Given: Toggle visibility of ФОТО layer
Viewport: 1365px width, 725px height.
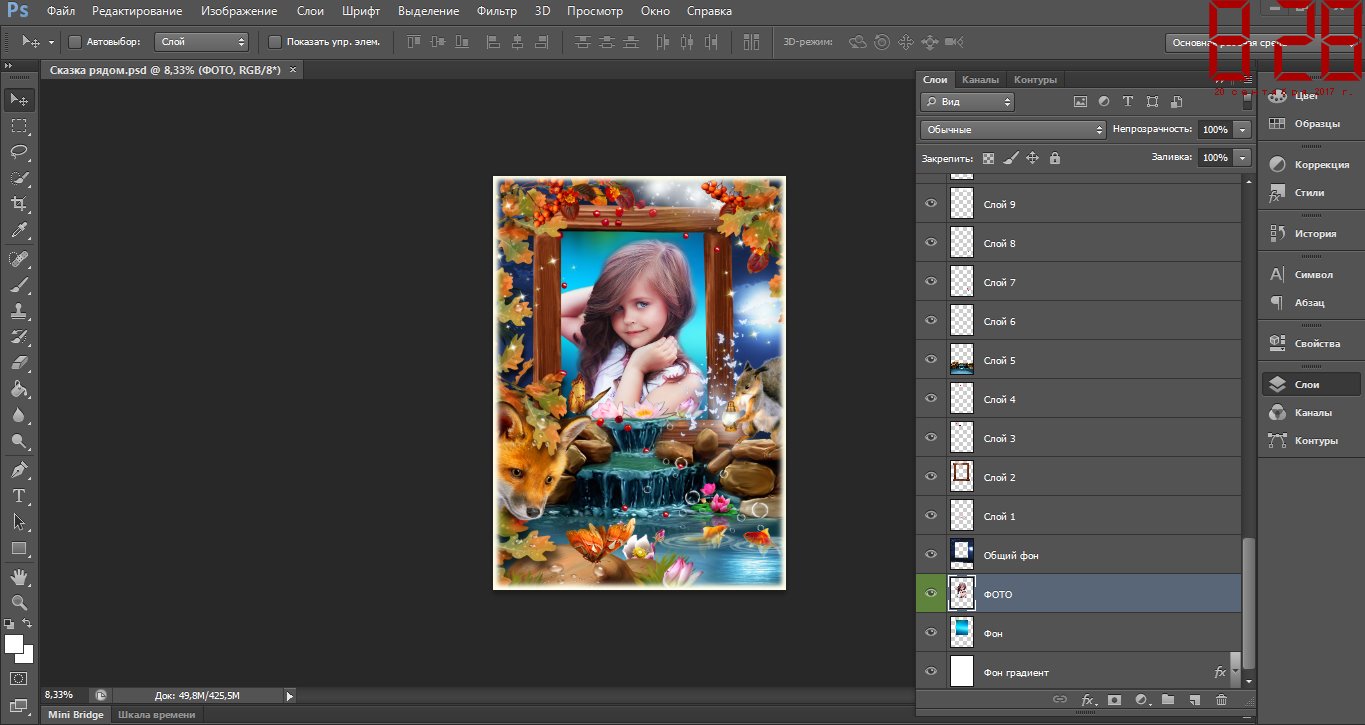Looking at the screenshot, I should tap(932, 594).
